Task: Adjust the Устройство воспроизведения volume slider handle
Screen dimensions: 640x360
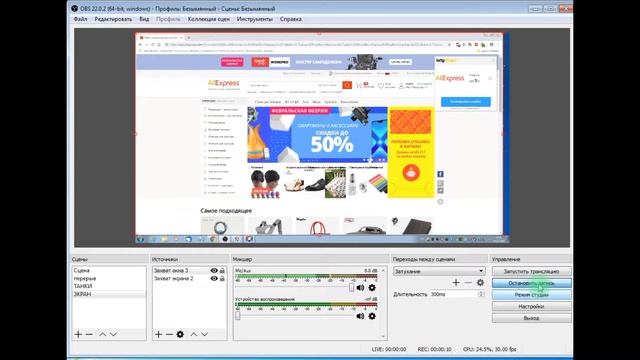Action: pyautogui.click(x=238, y=316)
